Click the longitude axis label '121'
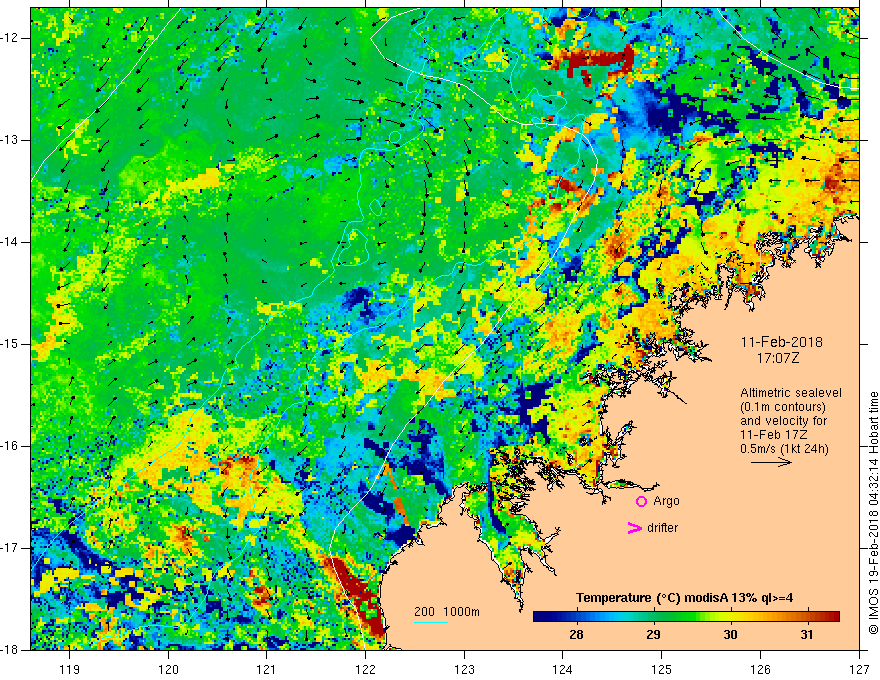The width and height of the screenshot is (880, 680). (x=267, y=669)
